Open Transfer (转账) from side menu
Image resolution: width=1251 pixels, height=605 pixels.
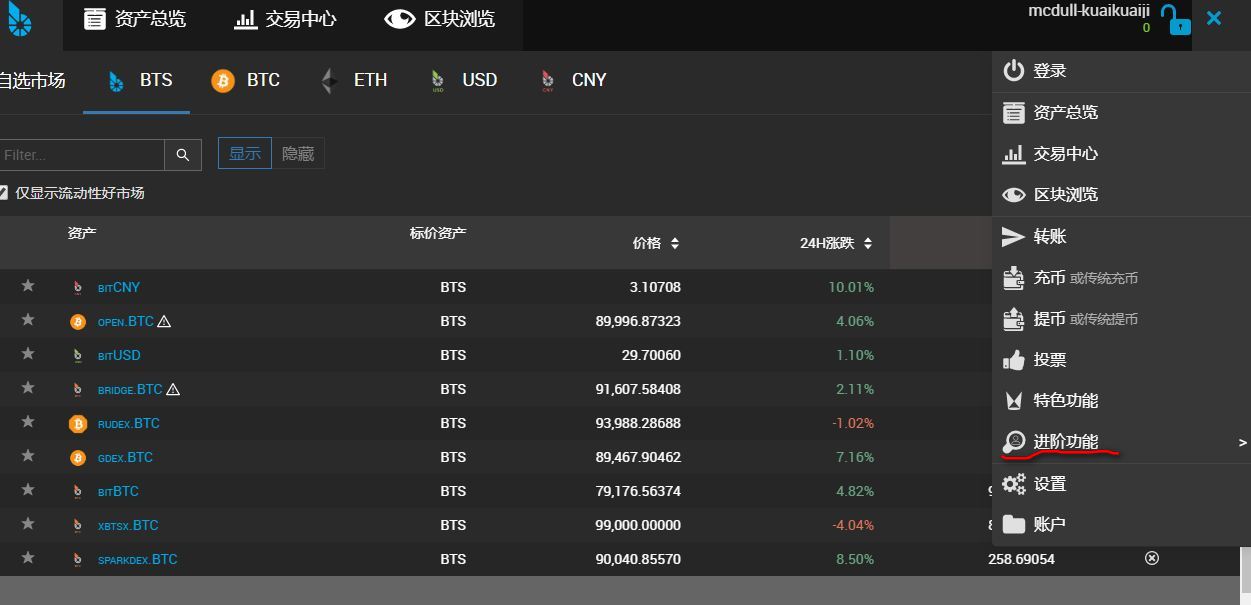(1048, 236)
